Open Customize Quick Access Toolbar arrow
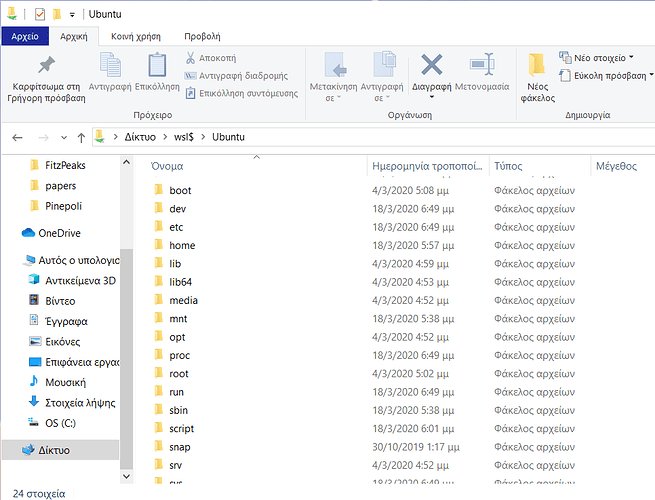The height and width of the screenshot is (500, 655). point(72,15)
